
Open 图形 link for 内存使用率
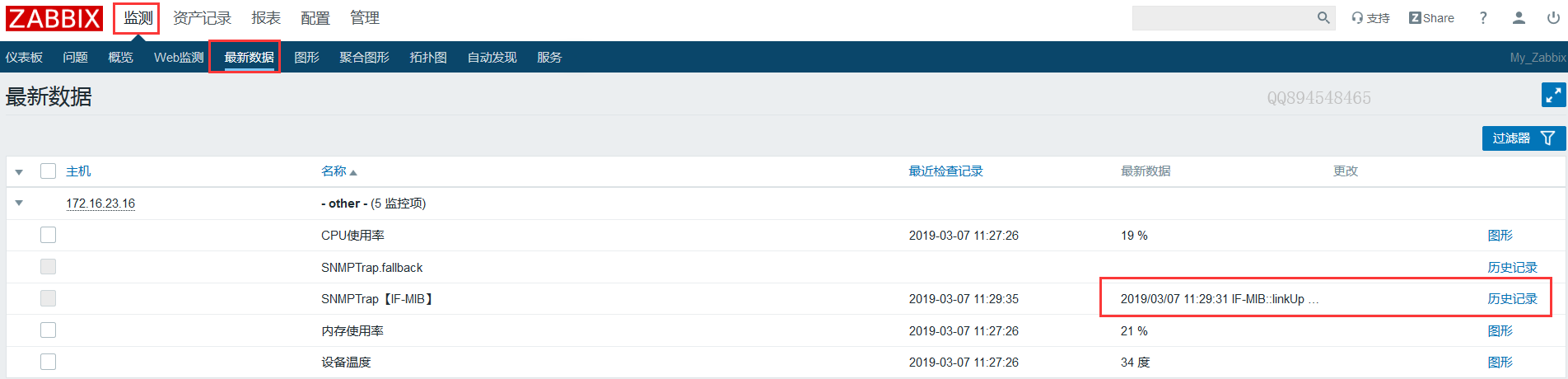pos(1500,331)
